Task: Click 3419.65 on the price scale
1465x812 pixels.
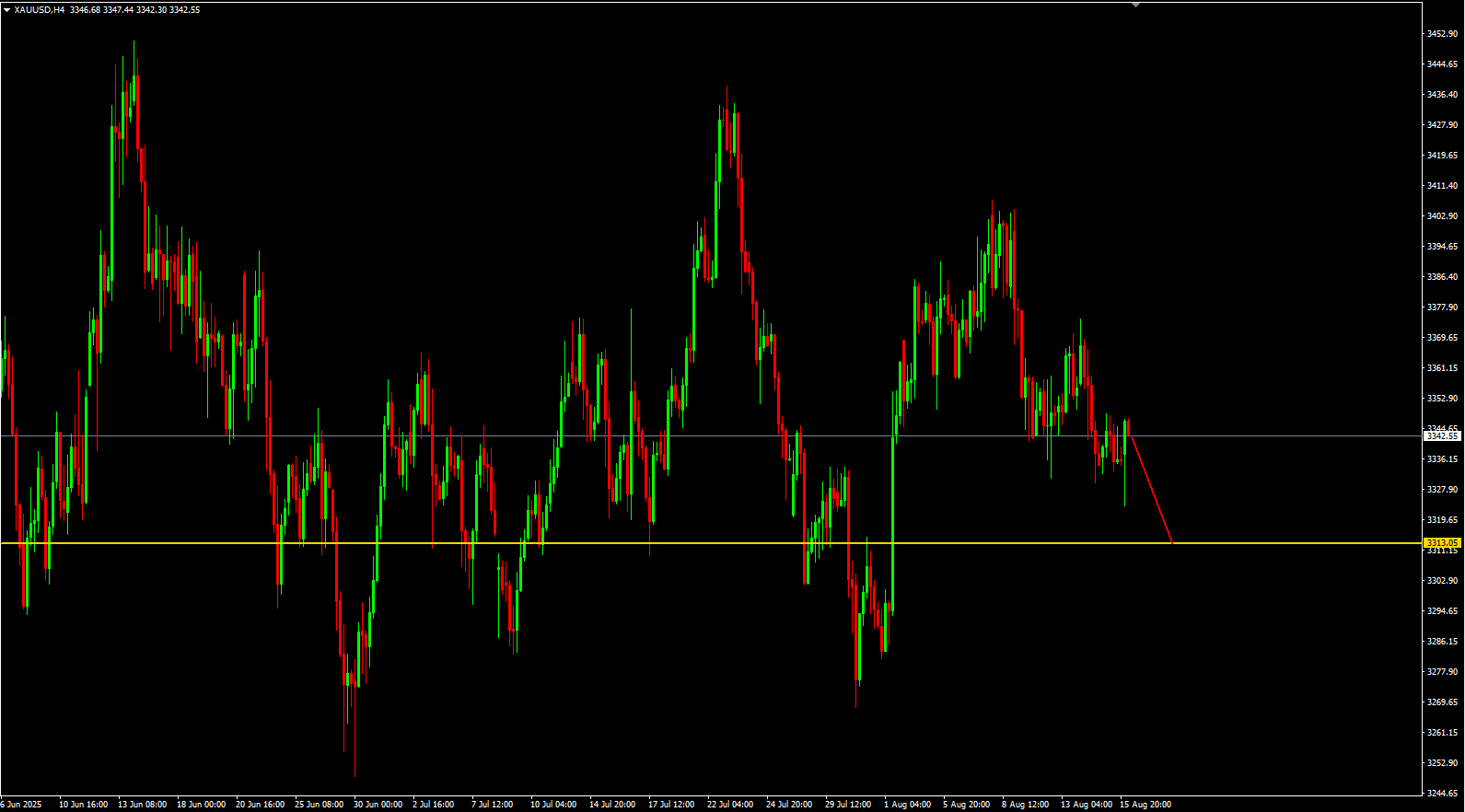Action: [1442, 156]
